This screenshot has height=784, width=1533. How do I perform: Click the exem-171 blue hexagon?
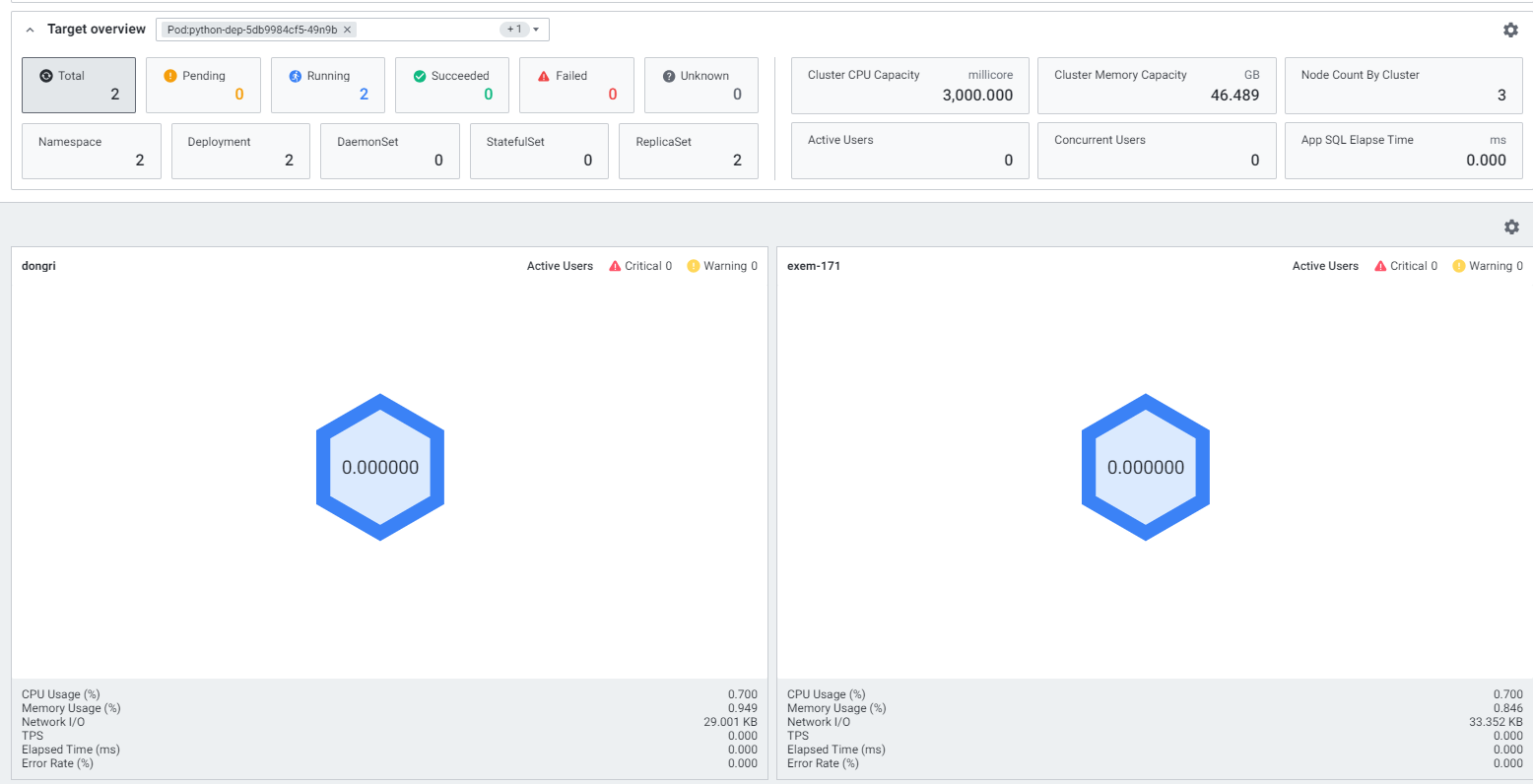1146,467
